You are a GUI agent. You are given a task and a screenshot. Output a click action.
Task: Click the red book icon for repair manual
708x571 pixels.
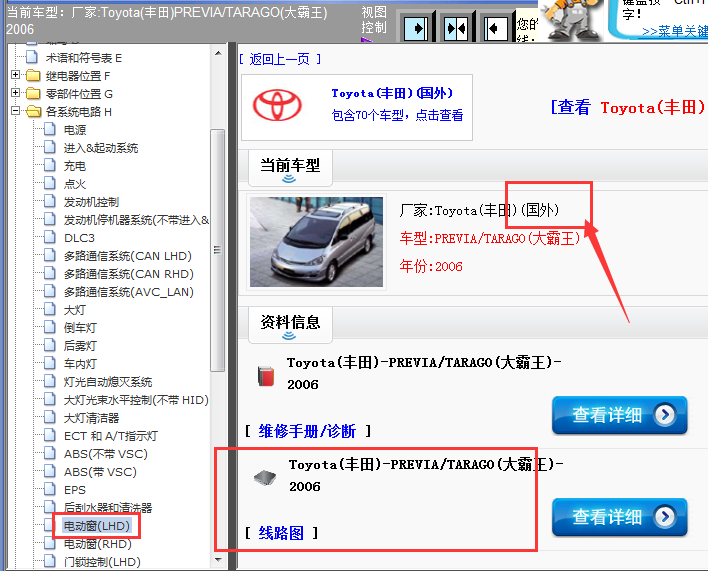(266, 376)
